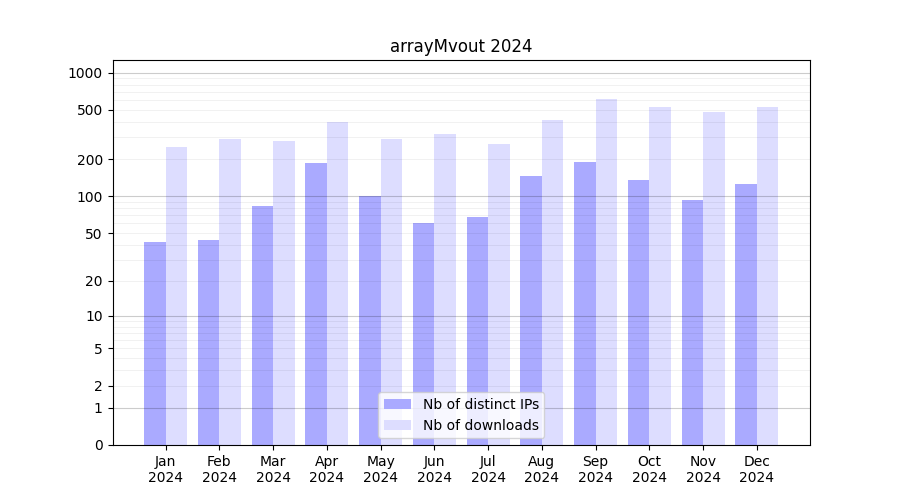Select the July distinct IPs bar
The width and height of the screenshot is (900, 500).
pos(477,331)
